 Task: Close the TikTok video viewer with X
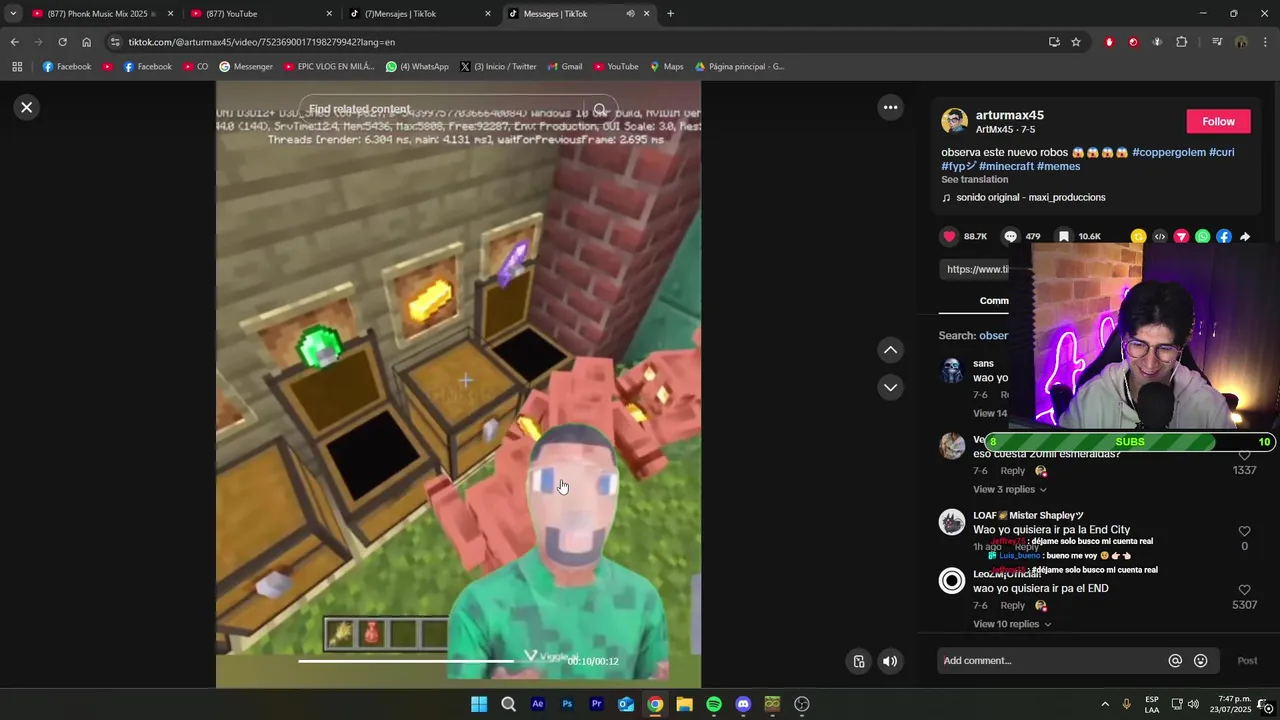27,107
